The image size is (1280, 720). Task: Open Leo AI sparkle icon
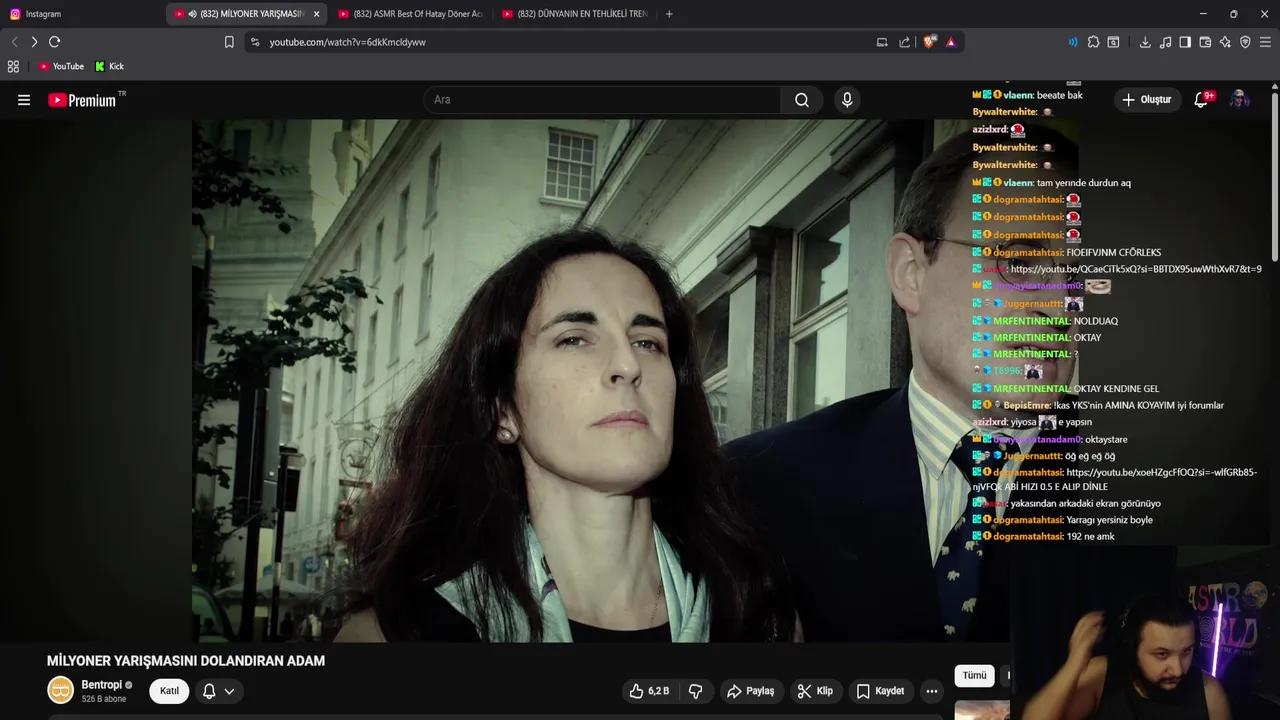tap(1225, 42)
